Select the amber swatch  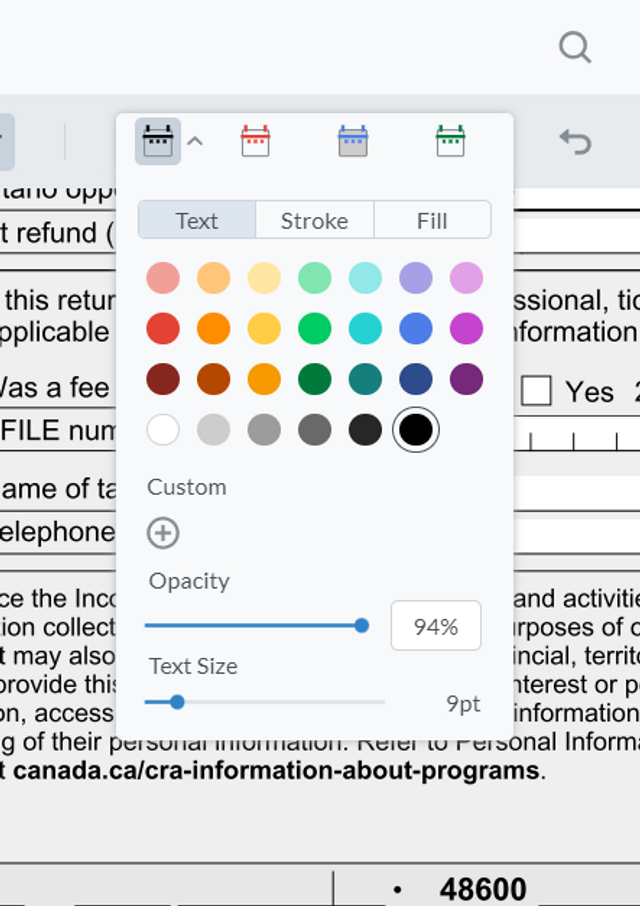coord(264,379)
